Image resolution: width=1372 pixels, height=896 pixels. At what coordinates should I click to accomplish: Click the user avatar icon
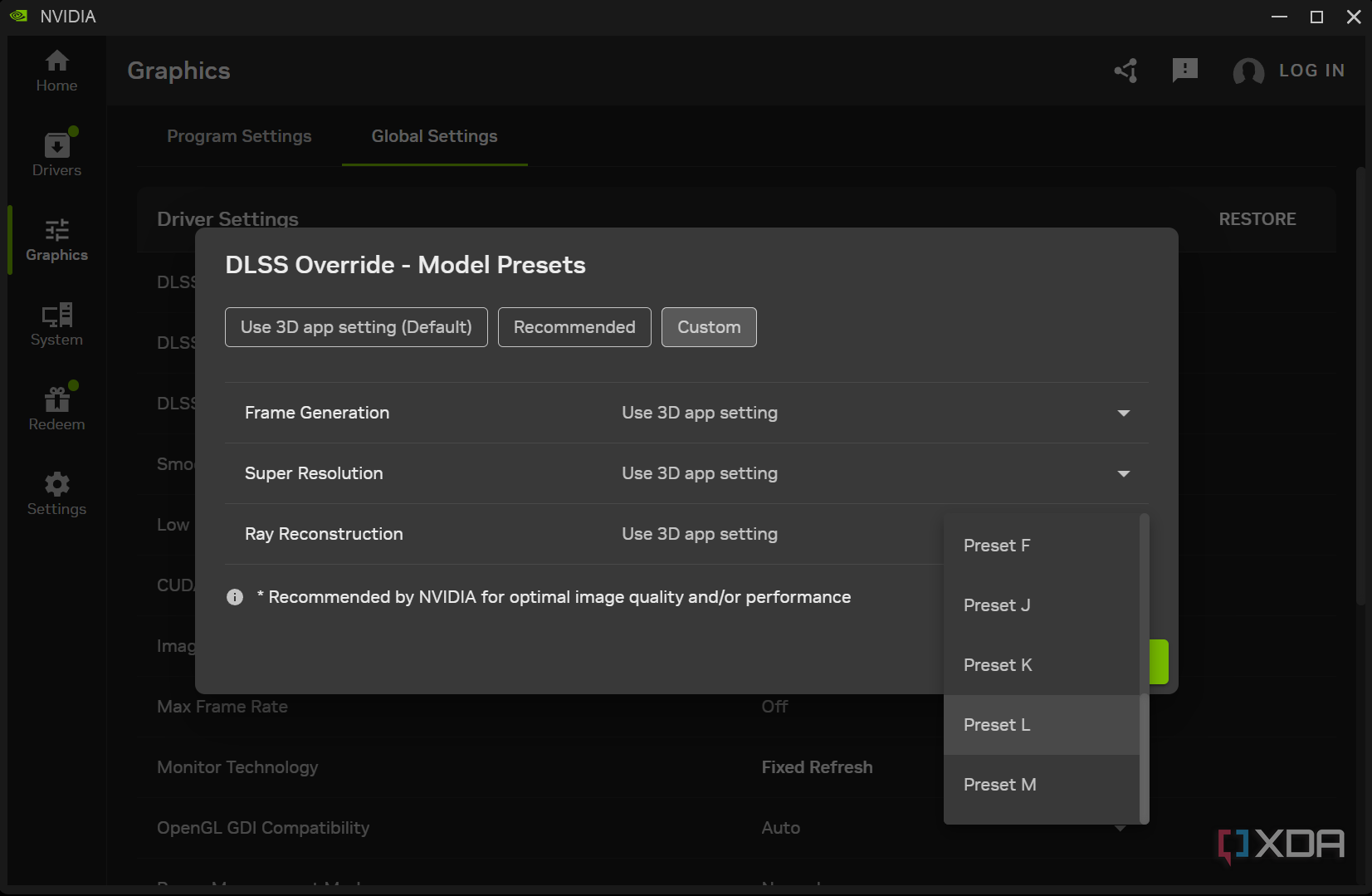(1248, 71)
